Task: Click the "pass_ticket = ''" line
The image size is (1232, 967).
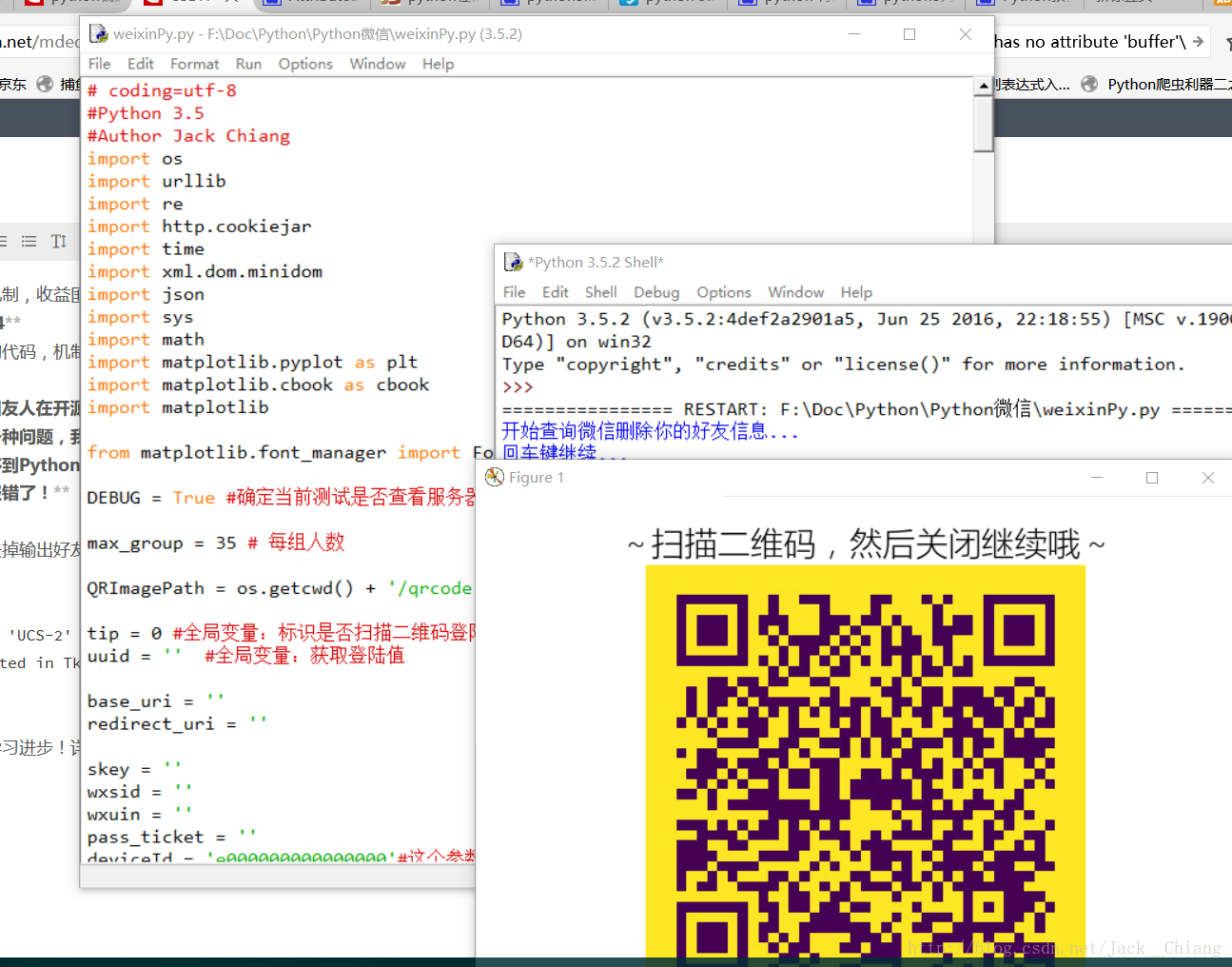Action: pos(172,838)
